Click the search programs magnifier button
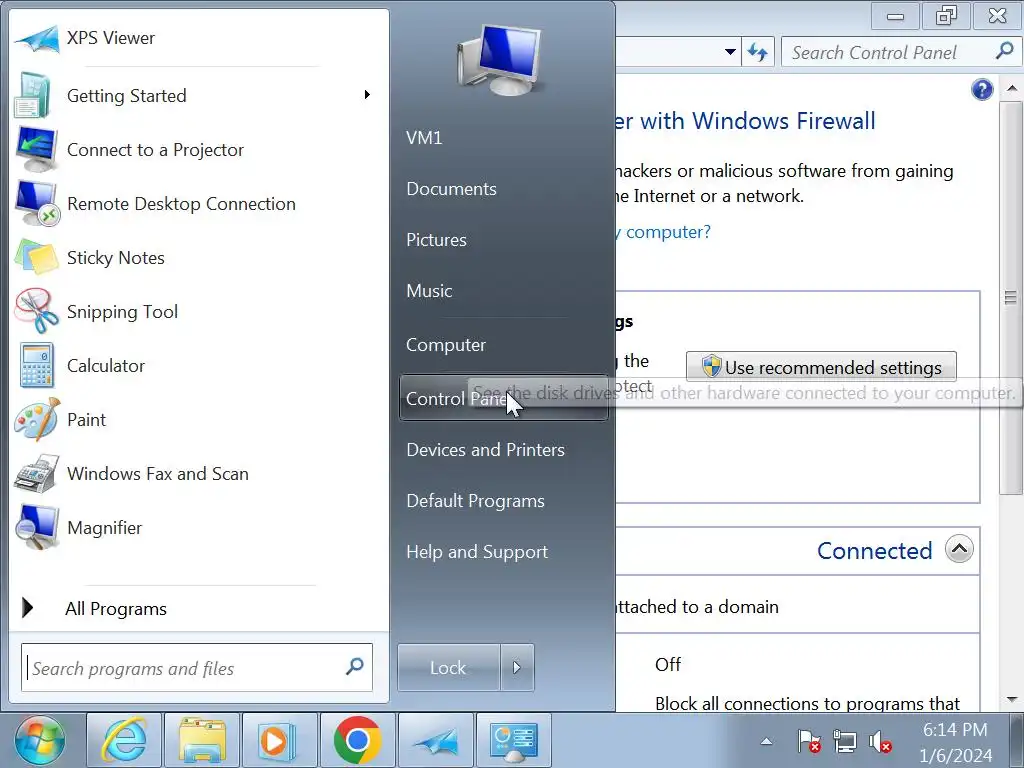 coord(355,667)
